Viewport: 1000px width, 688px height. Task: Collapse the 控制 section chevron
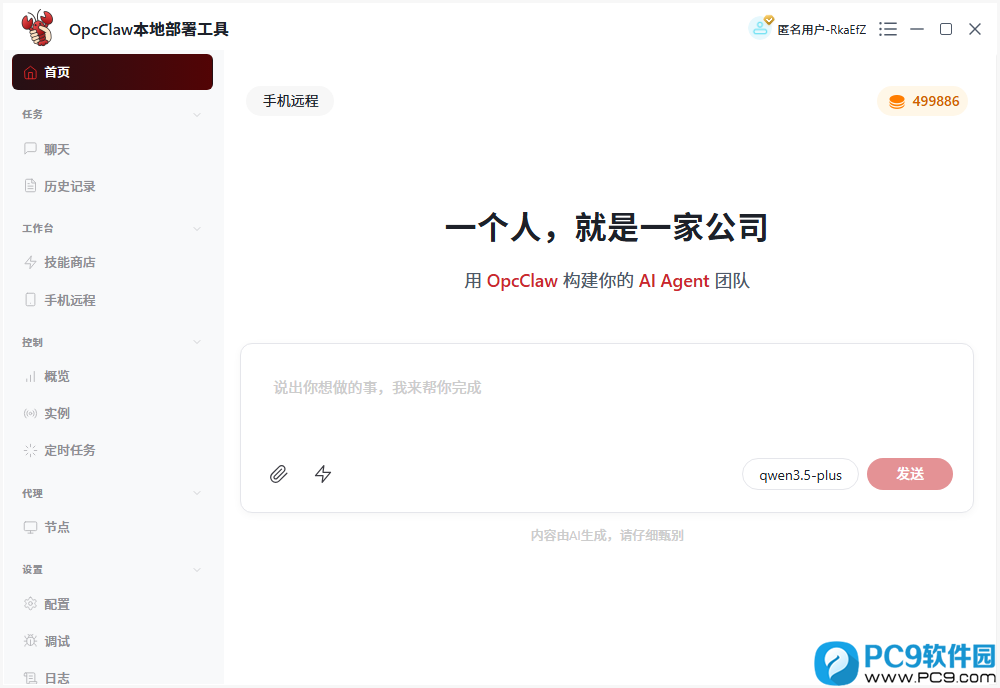197,343
